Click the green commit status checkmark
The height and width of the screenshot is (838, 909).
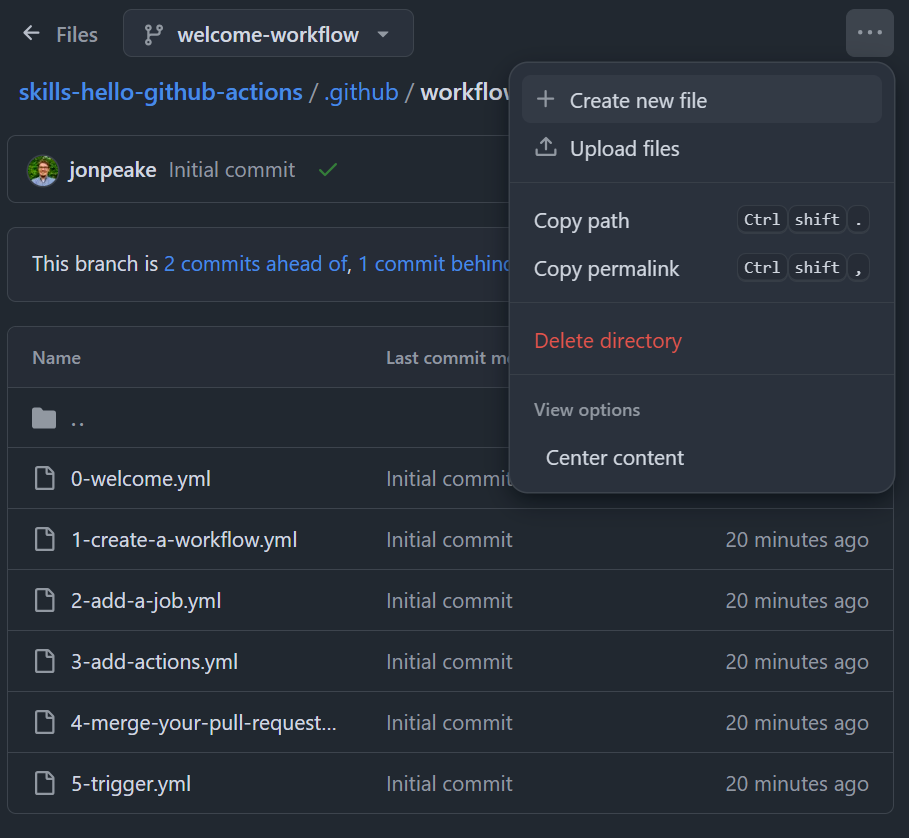327,170
